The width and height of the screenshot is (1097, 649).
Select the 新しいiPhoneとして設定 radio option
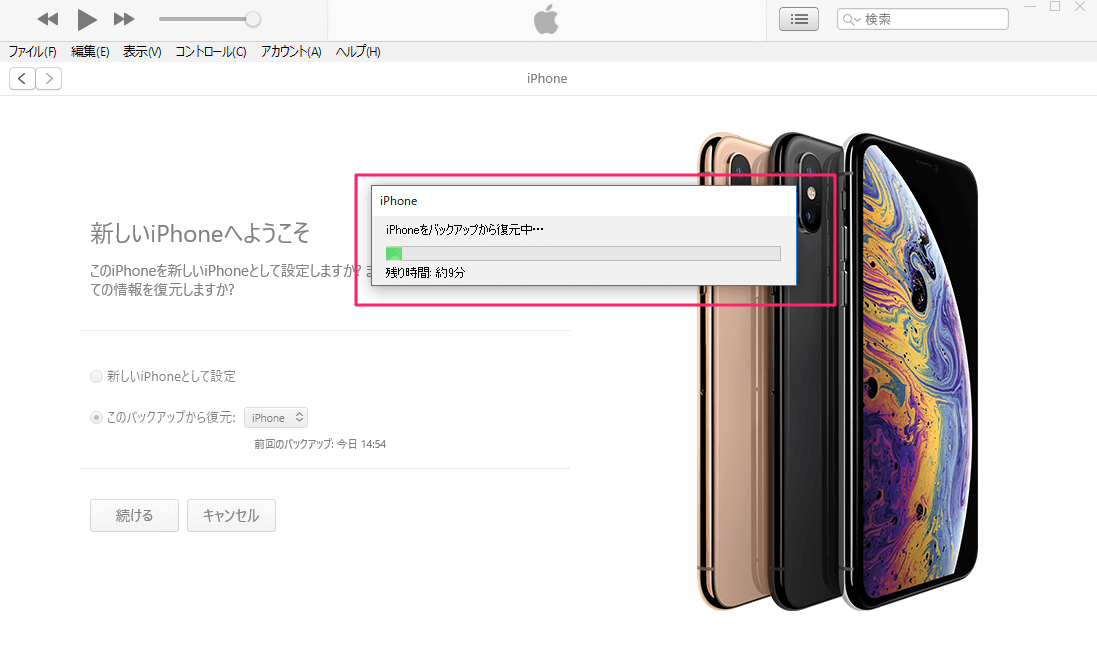click(97, 376)
